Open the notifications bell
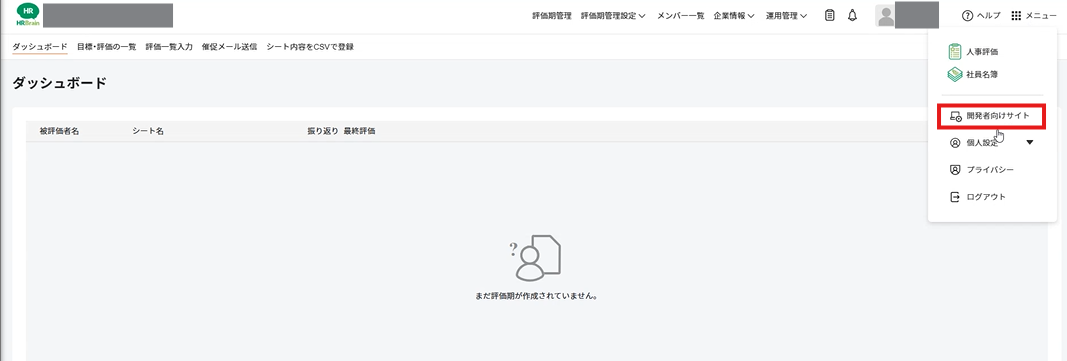Image resolution: width=1067 pixels, height=361 pixels. [852, 16]
